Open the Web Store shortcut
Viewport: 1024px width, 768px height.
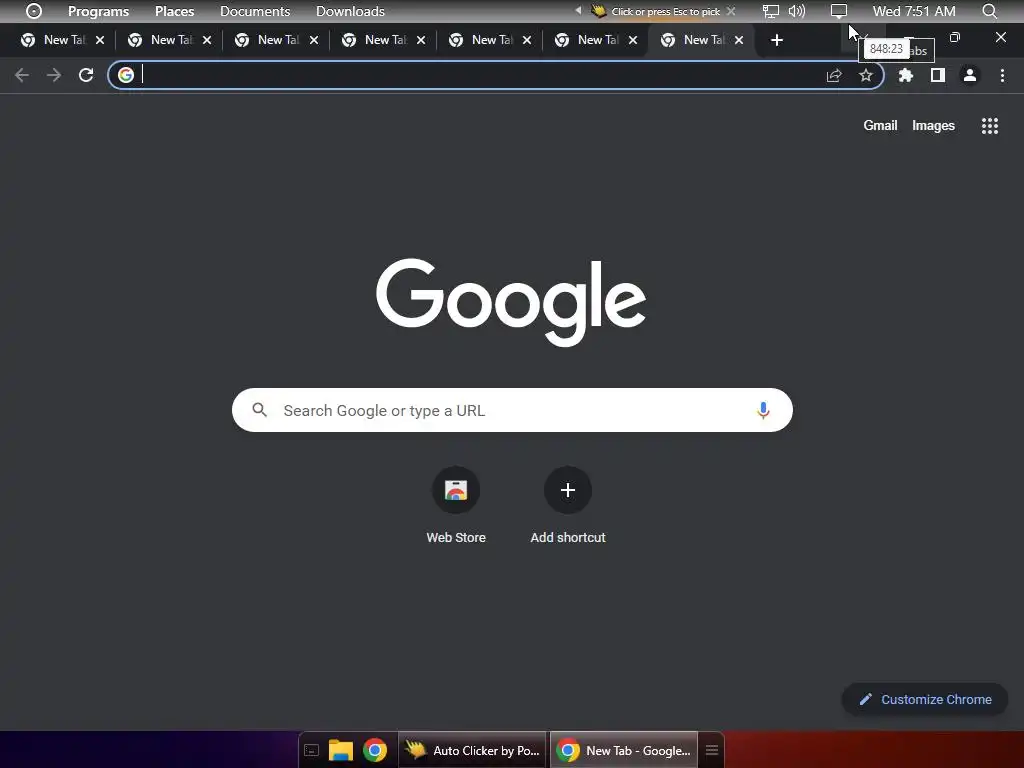tap(456, 505)
